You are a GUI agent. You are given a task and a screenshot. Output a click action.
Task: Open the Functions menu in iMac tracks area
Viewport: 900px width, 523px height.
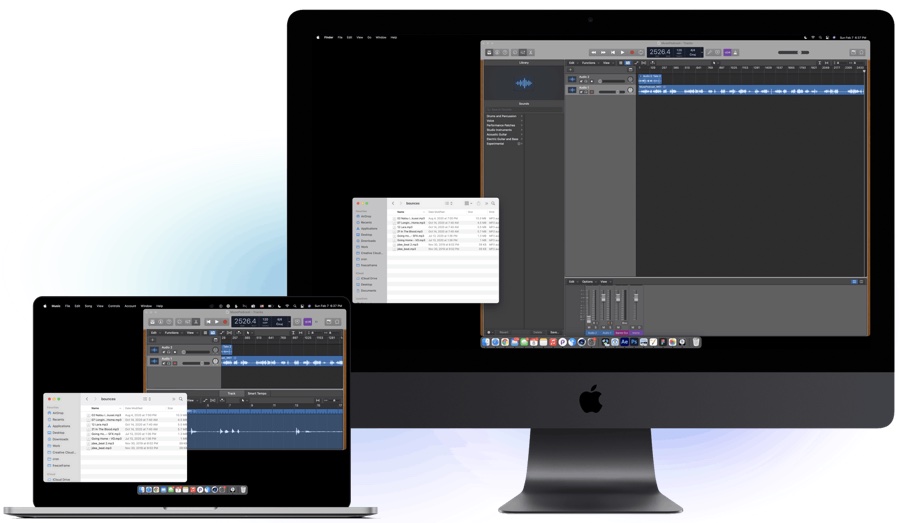[x=589, y=63]
